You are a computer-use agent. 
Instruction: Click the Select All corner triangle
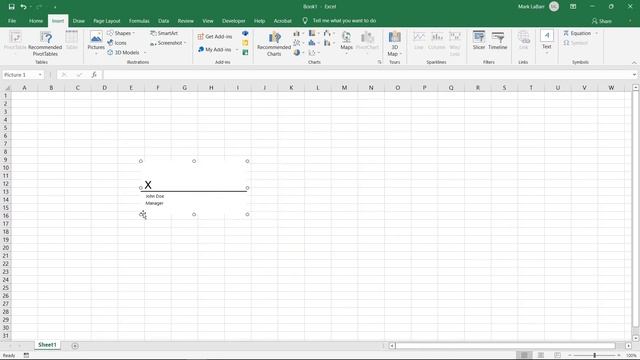point(7,88)
